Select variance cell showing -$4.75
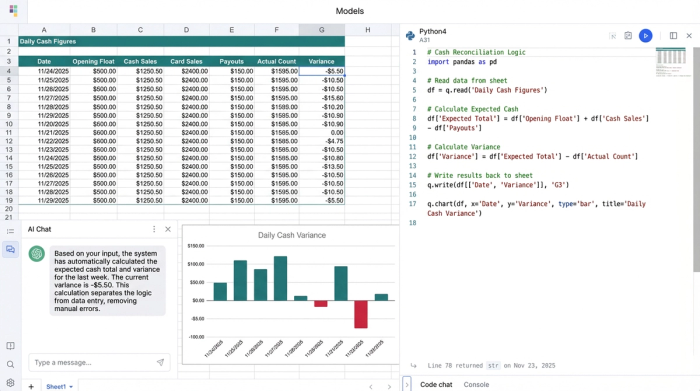 (321, 141)
